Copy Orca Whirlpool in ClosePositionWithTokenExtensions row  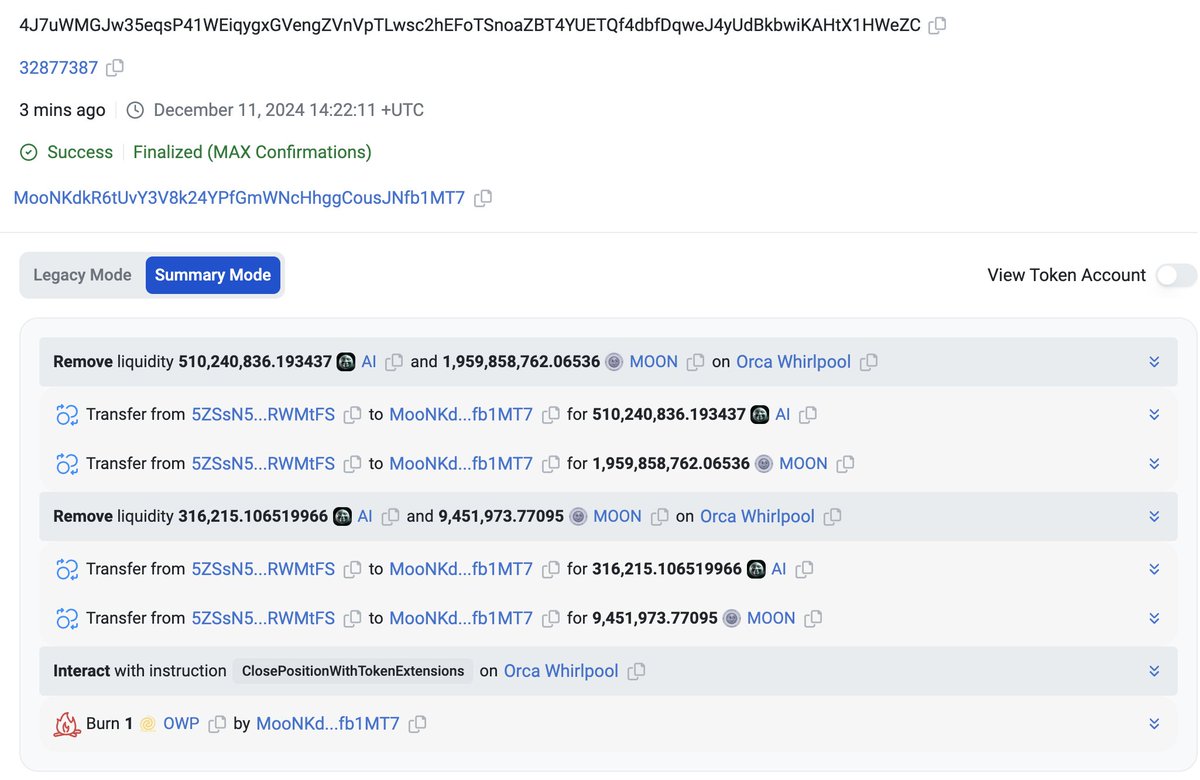point(636,671)
